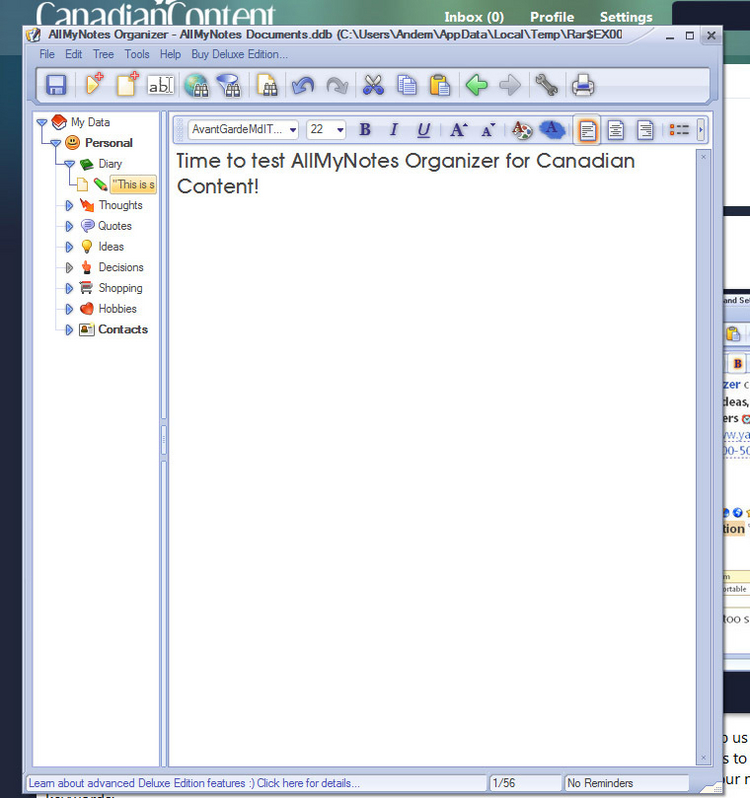Open the Tools menu
The height and width of the screenshot is (798, 750).
coord(137,54)
